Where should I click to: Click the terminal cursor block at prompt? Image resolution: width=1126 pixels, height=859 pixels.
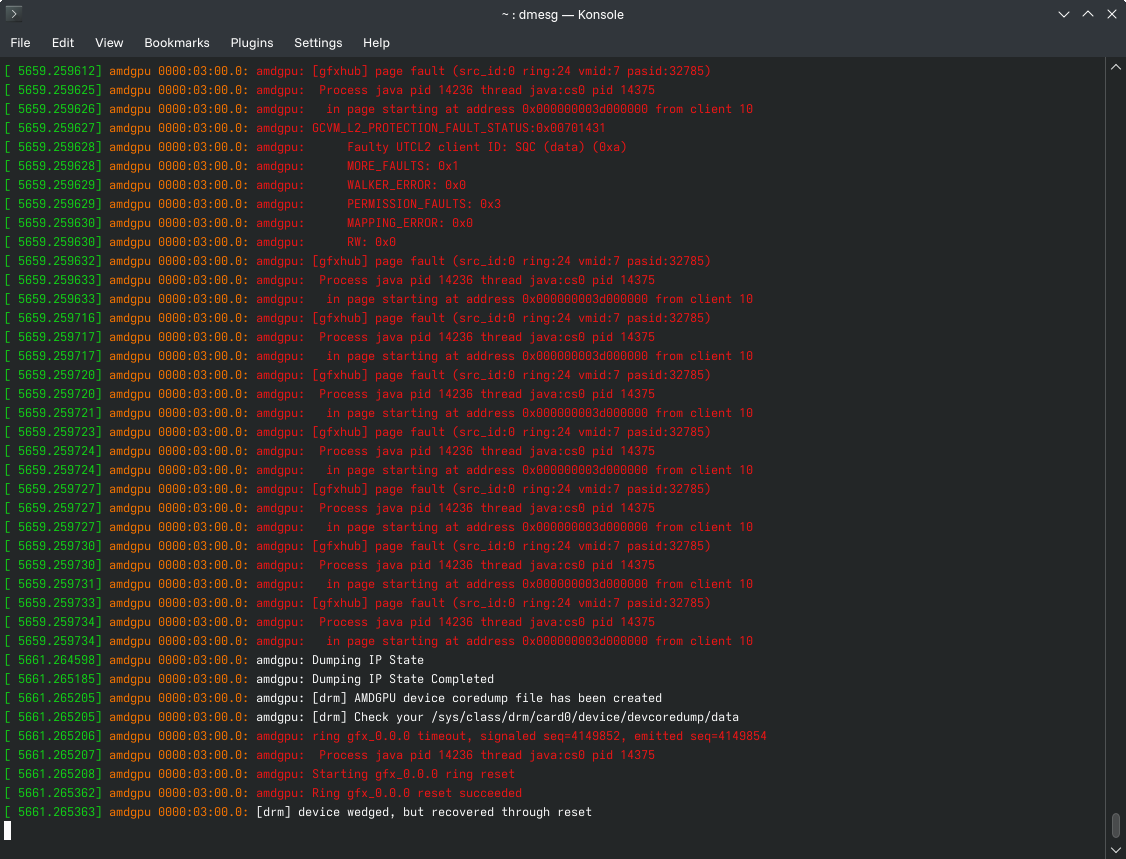pyautogui.click(x=7, y=831)
